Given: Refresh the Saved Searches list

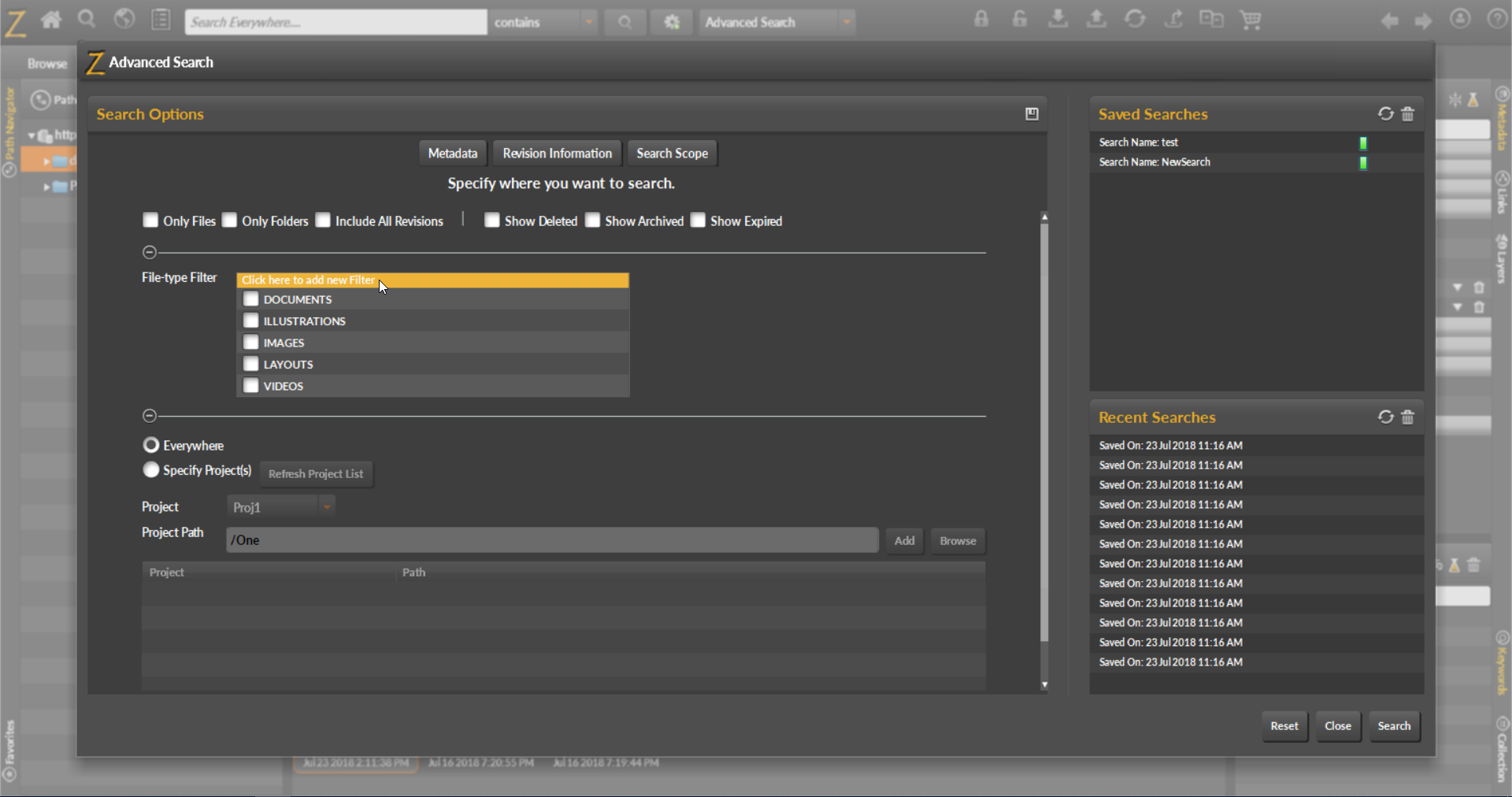Looking at the screenshot, I should 1386,114.
